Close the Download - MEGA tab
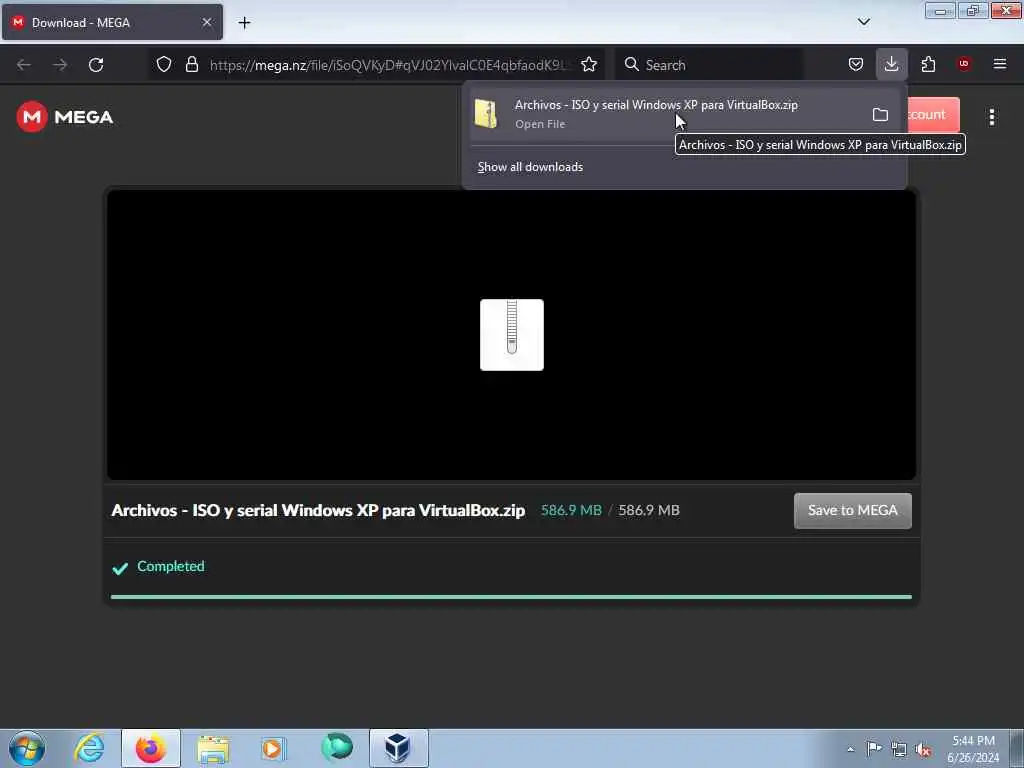Viewport: 1024px width, 768px height. click(207, 22)
